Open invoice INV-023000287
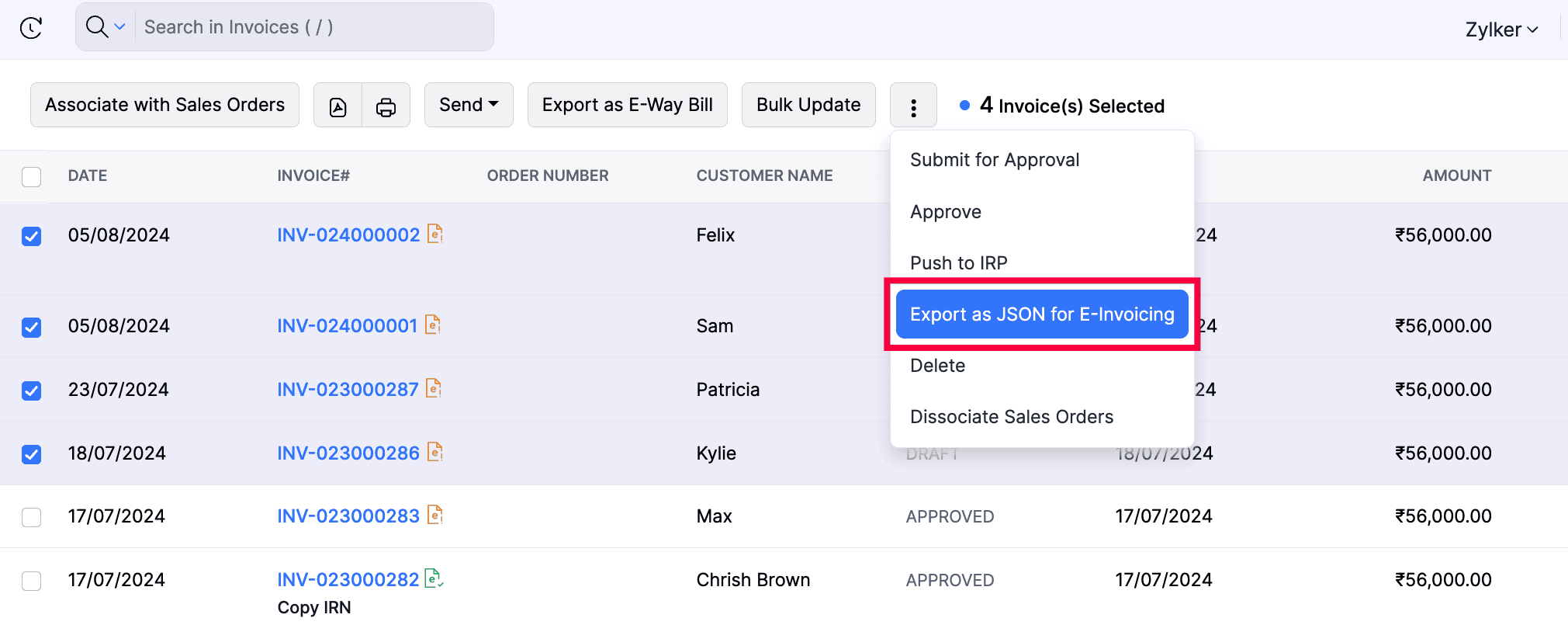The width and height of the screenshot is (1568, 632). click(x=348, y=389)
